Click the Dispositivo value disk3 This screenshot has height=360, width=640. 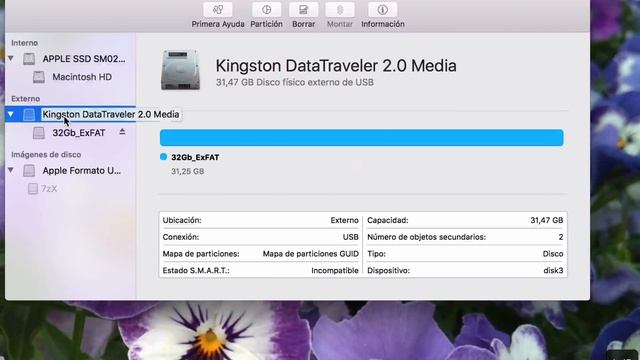[553, 270]
